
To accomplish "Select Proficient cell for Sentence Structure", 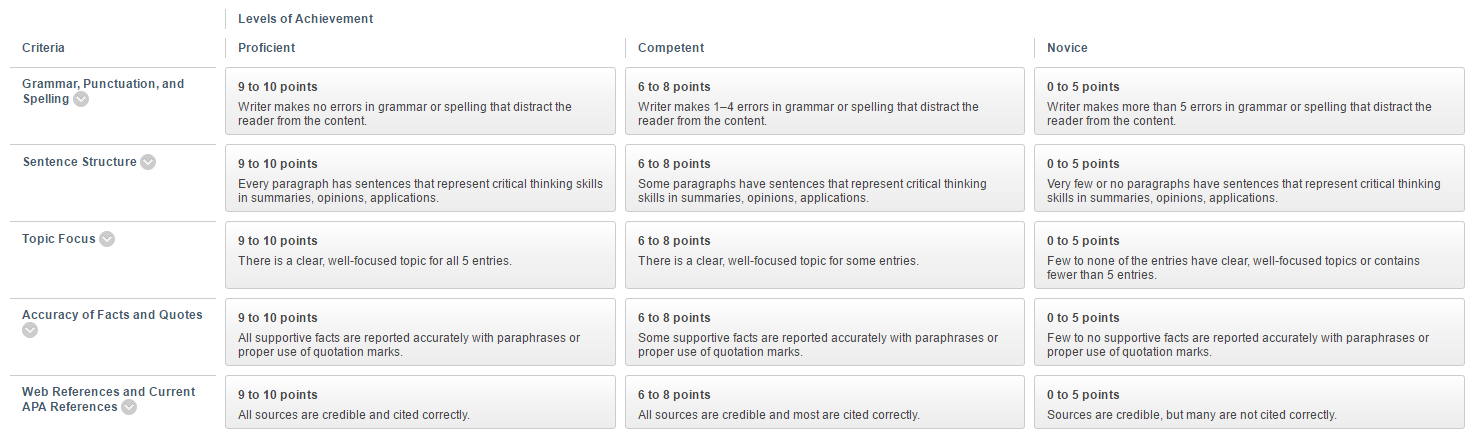I will pos(420,178).
